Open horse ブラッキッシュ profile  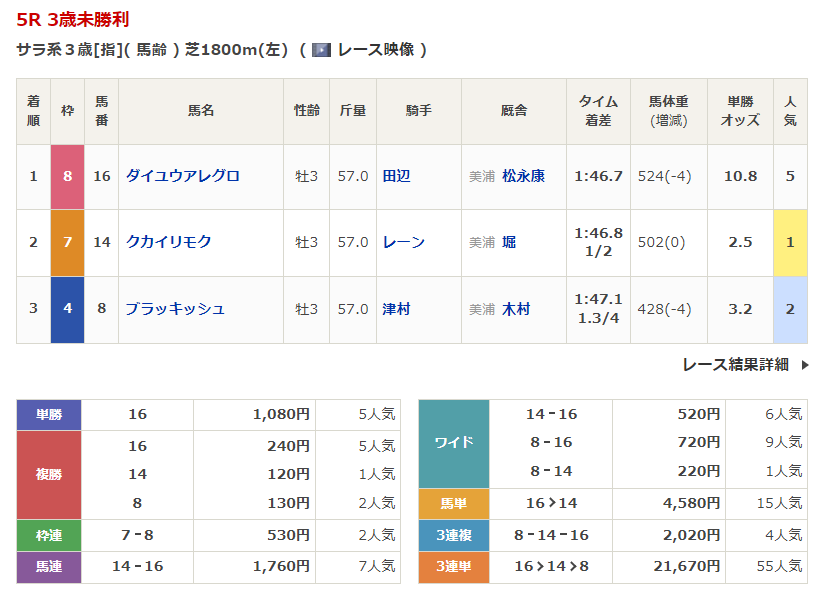[175, 309]
